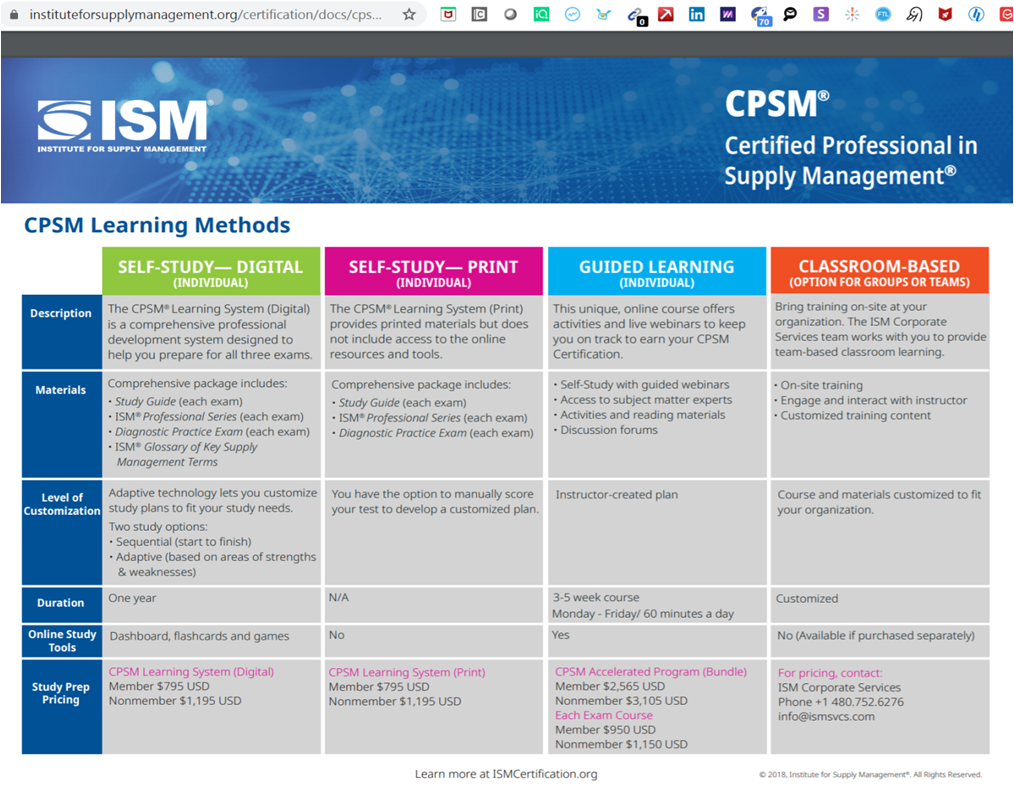Open the purple S extension
Image resolution: width=1014 pixels, height=791 pixels.
[x=821, y=14]
